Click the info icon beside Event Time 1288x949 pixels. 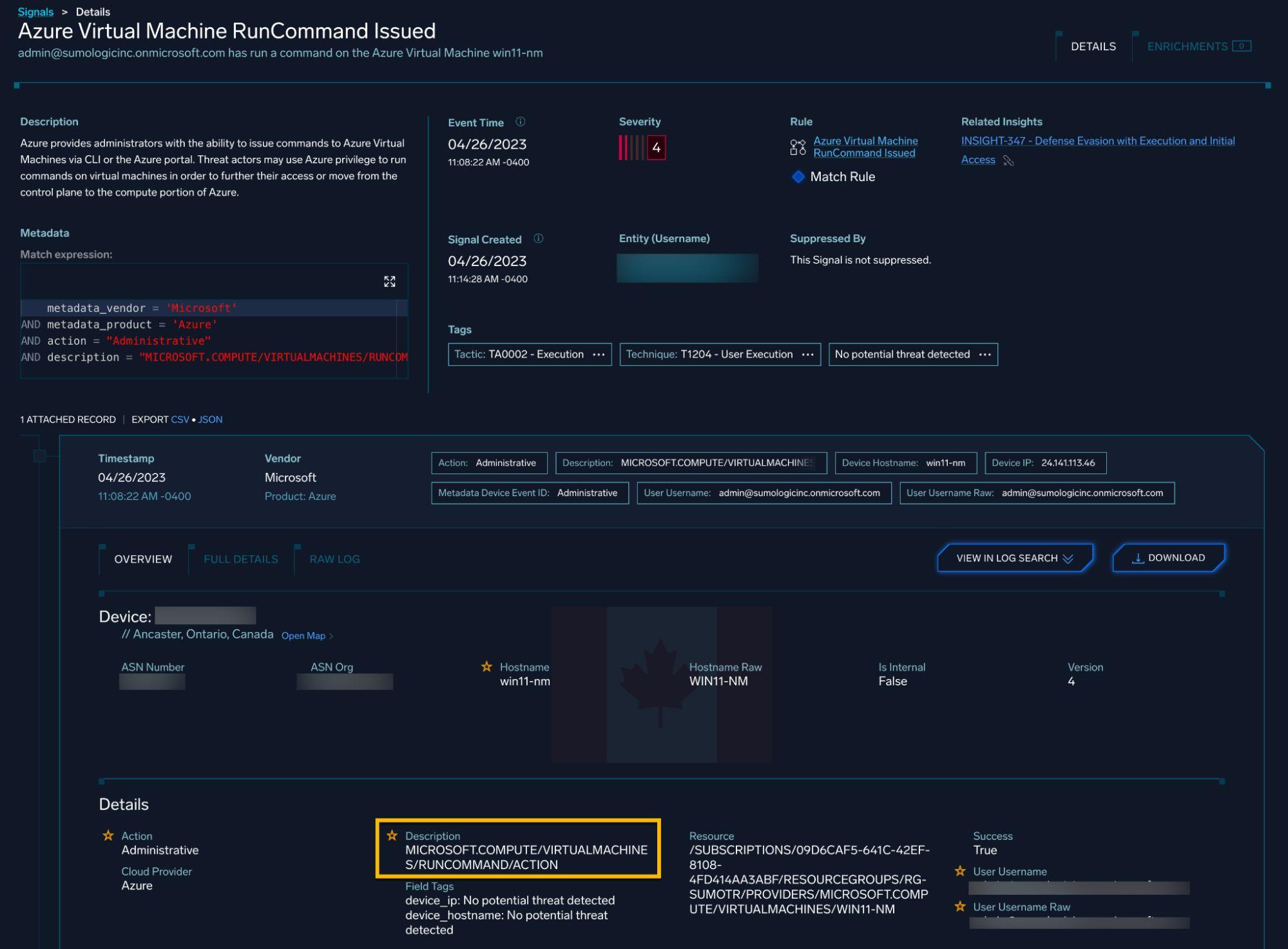click(x=521, y=121)
